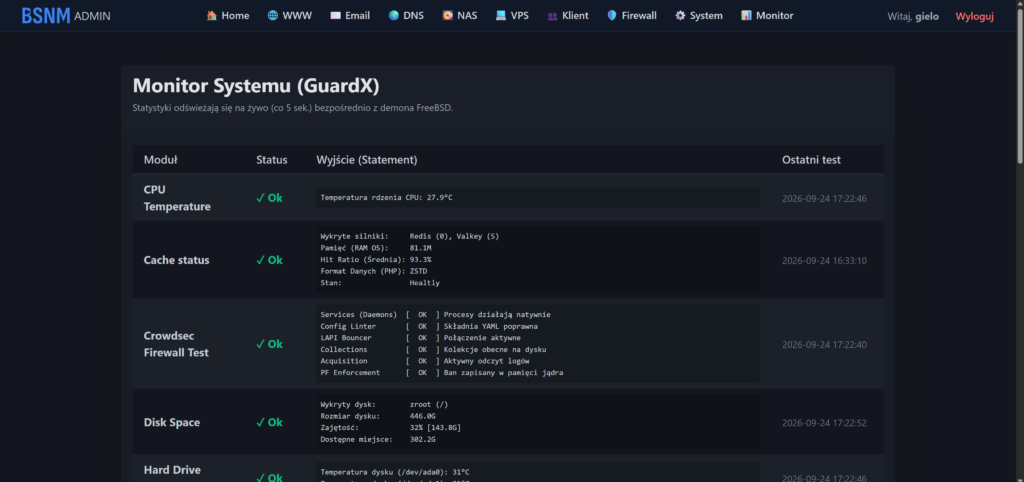Screen dimensions: 1024x482
Task: Open the System menu item
Action: click(699, 16)
